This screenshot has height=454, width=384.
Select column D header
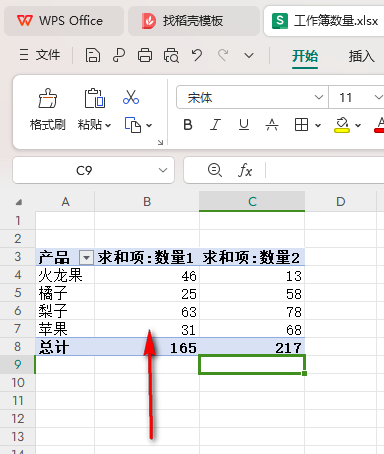pos(341,201)
